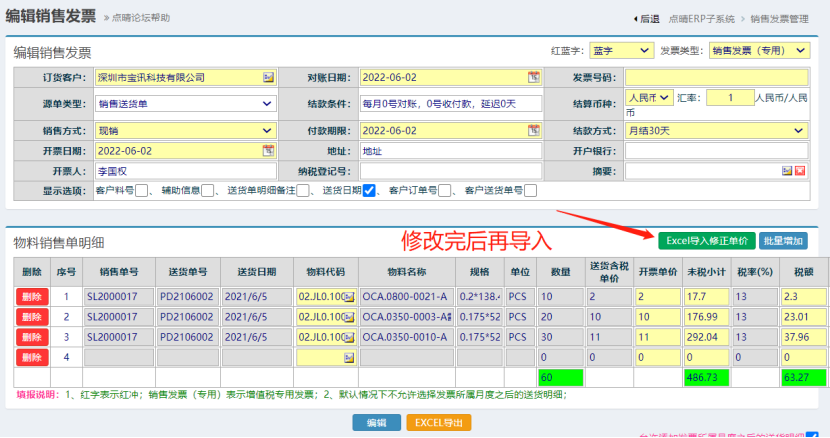Open material code lookup in row 4
This screenshot has height=438, width=830.
349,357
